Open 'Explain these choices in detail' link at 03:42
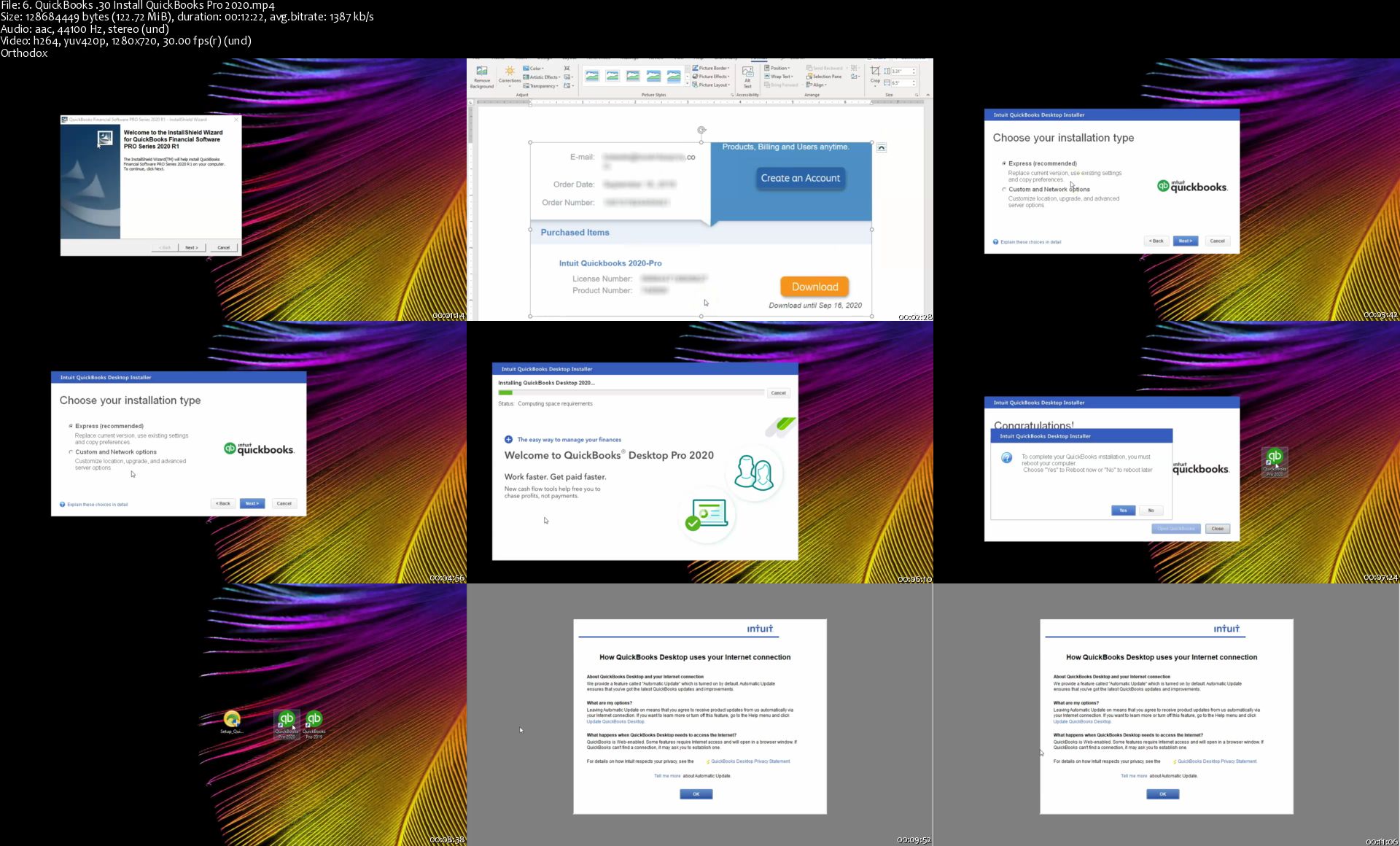 click(1030, 242)
